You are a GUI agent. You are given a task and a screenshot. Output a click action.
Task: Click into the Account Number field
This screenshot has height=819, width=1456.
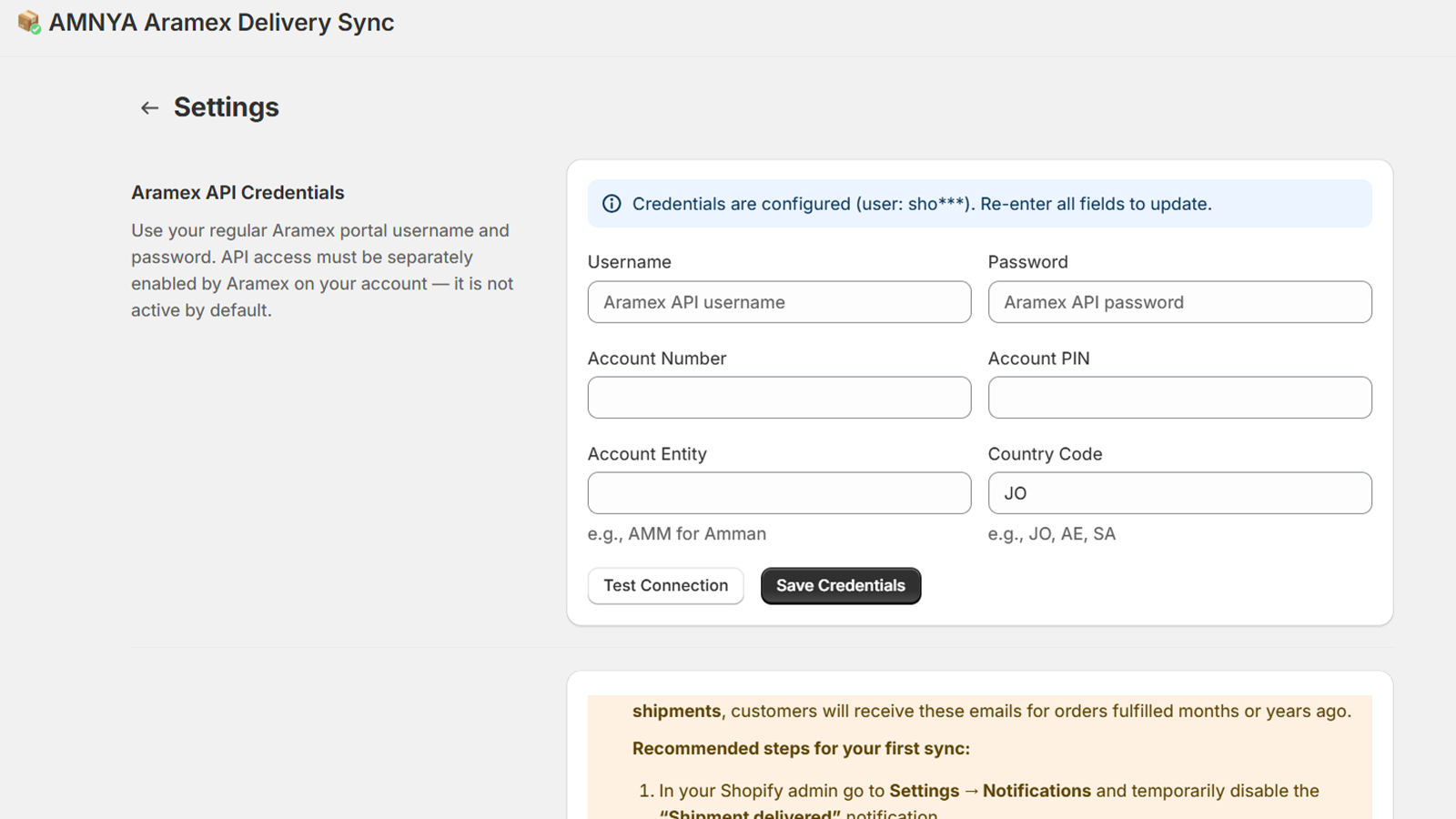[x=779, y=398]
